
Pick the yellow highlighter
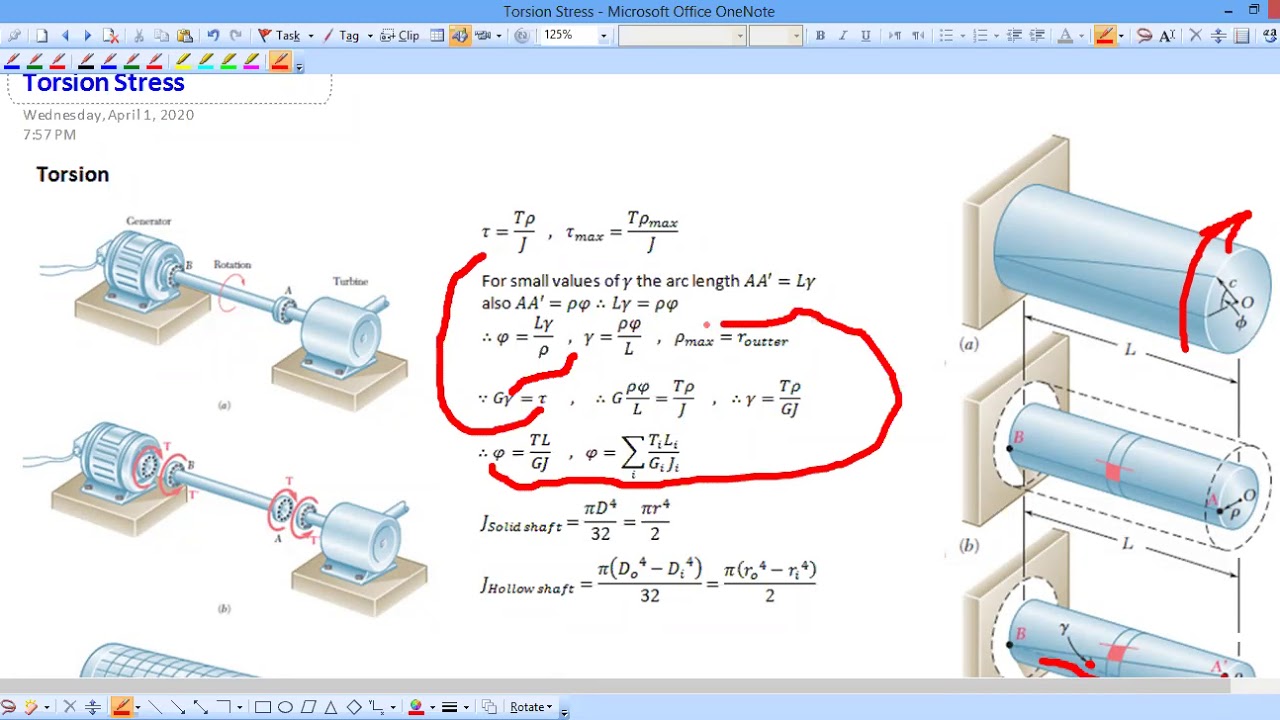(x=183, y=61)
